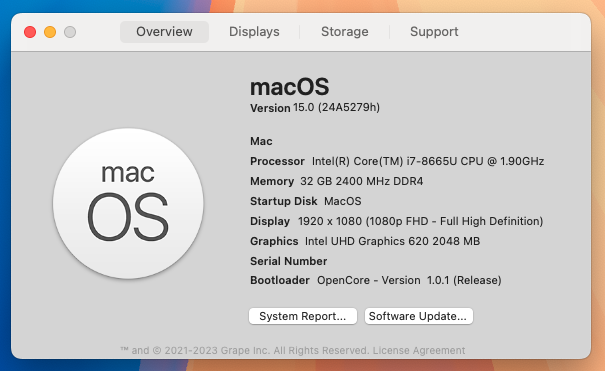Click the Graphics label
This screenshot has height=371, width=605.
point(274,241)
